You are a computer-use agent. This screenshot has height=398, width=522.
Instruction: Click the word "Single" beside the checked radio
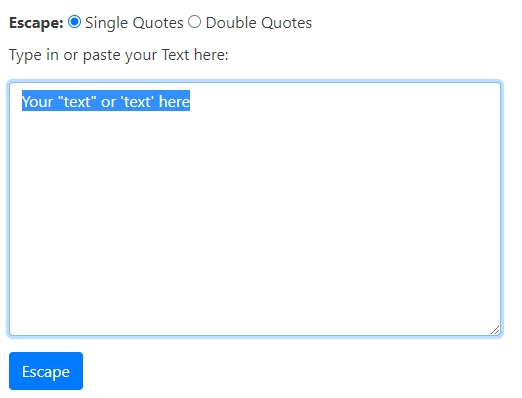pos(106,23)
